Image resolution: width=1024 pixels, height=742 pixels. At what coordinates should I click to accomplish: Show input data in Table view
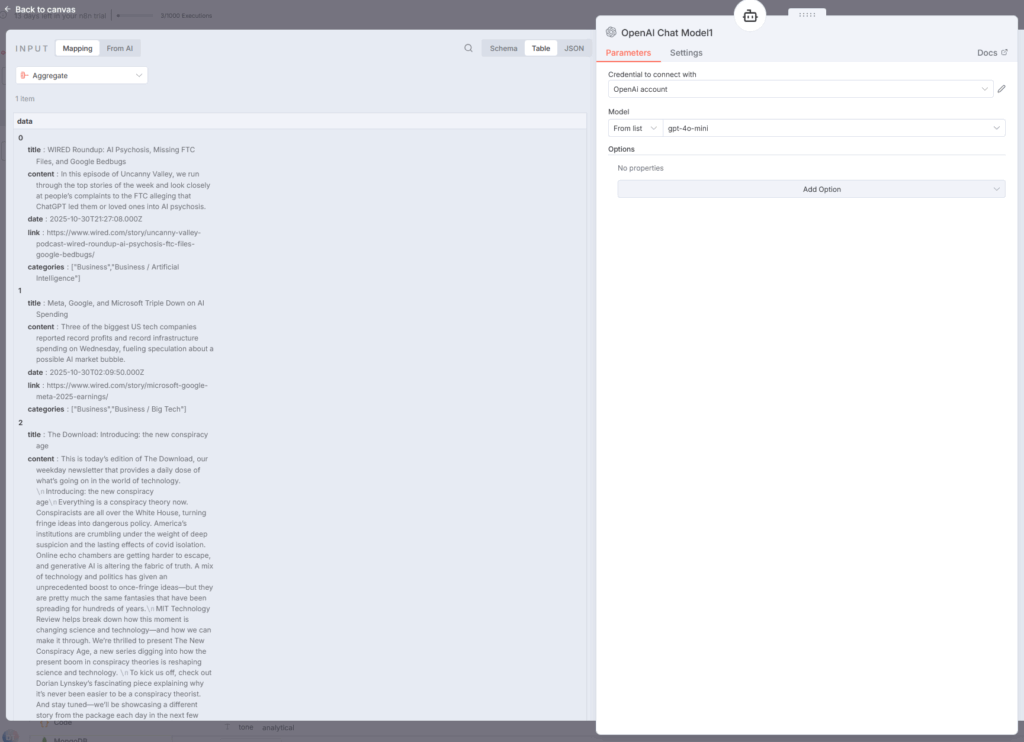click(540, 48)
